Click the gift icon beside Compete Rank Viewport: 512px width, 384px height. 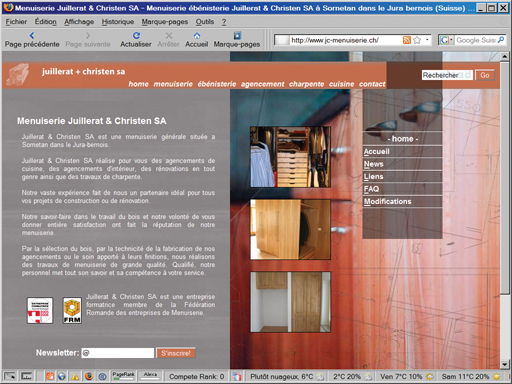pos(237,377)
